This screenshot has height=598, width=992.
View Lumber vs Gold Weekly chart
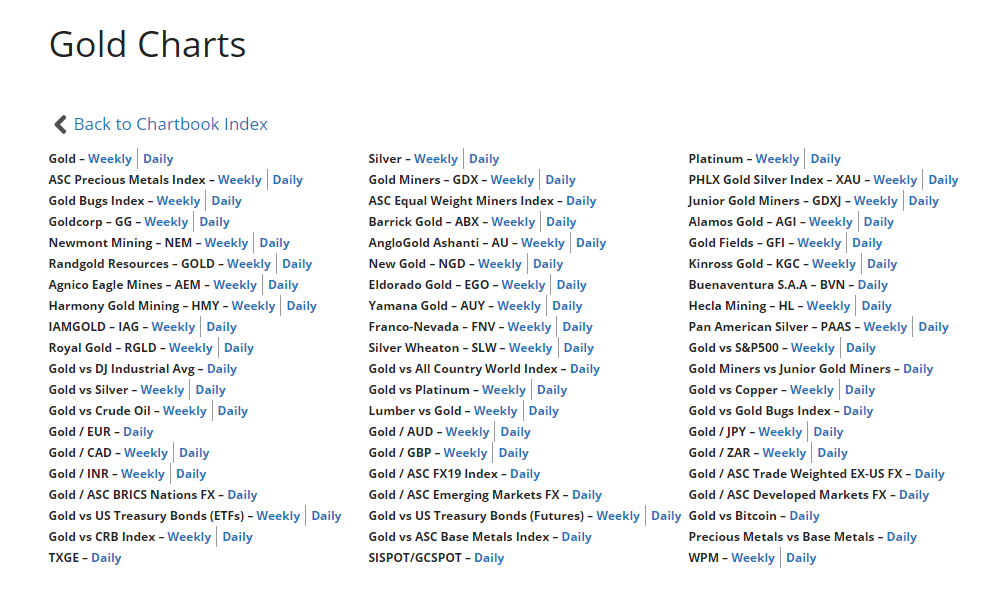coord(495,409)
